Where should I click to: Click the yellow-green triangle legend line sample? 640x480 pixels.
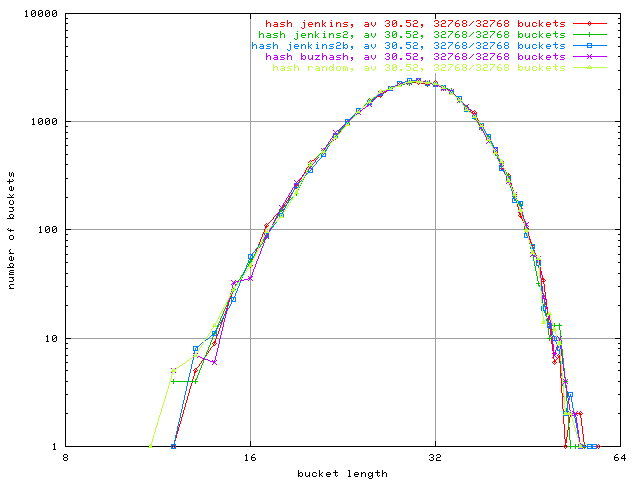point(589,68)
